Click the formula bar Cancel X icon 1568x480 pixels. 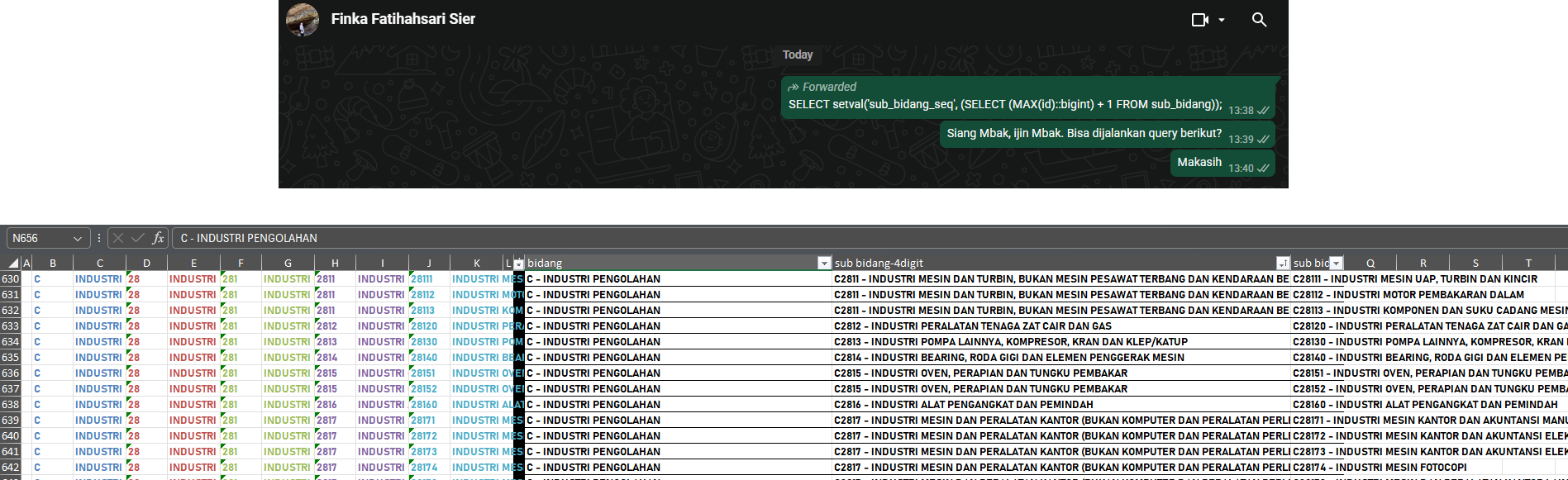coord(118,238)
